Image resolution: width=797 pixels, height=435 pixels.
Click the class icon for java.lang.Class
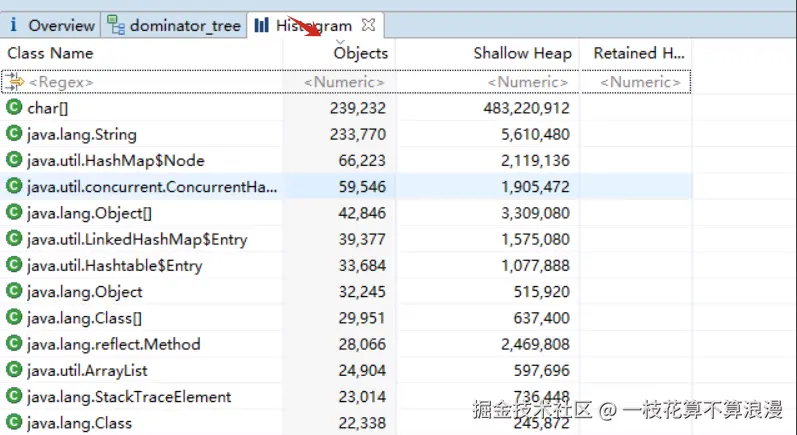(x=14, y=422)
